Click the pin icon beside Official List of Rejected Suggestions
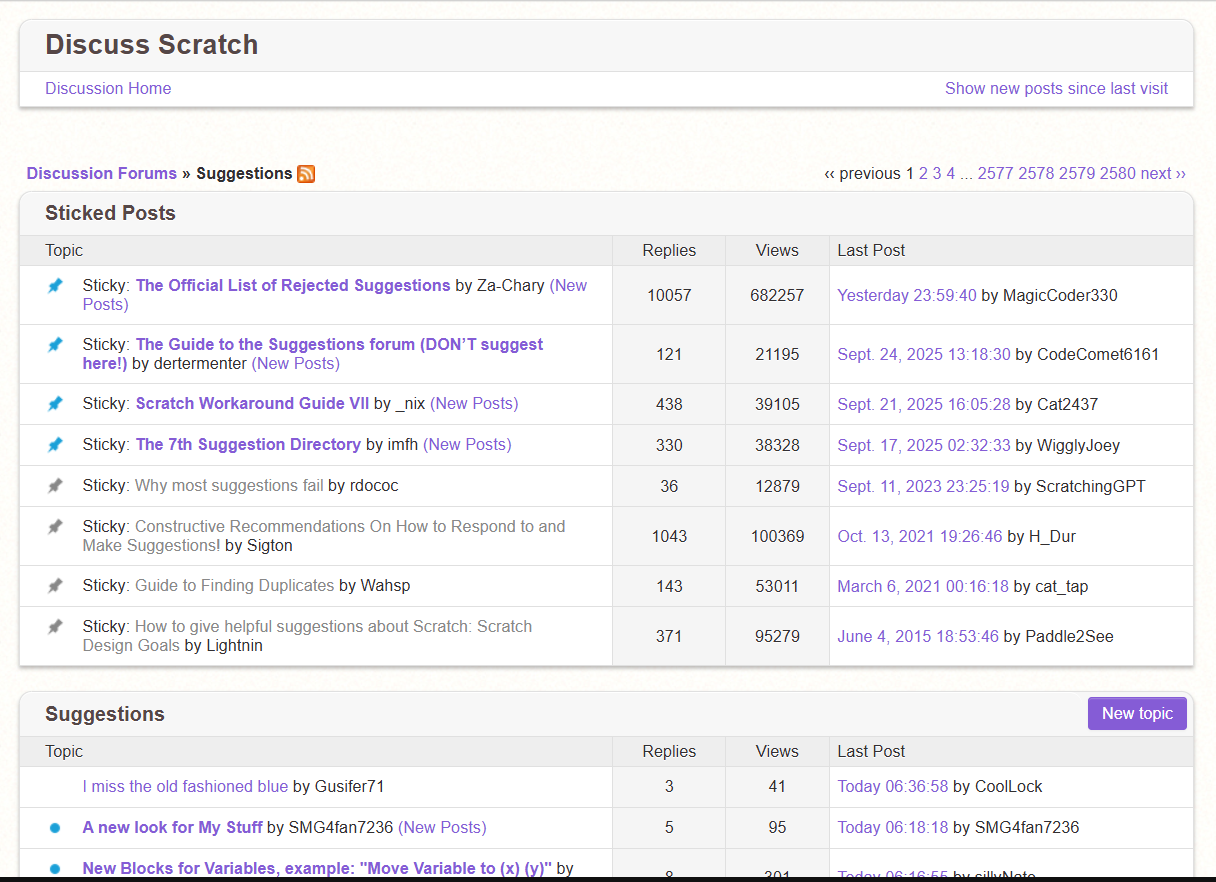Viewport: 1216px width, 882px height. click(56, 286)
